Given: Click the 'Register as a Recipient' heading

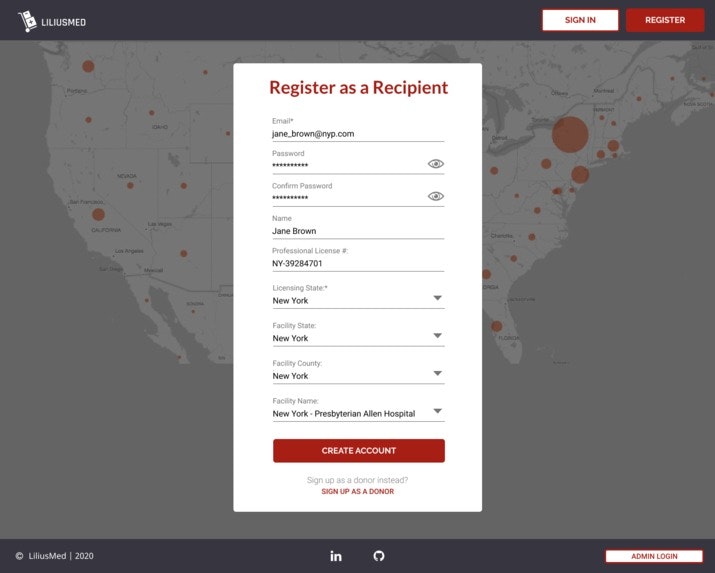Looking at the screenshot, I should (358, 88).
